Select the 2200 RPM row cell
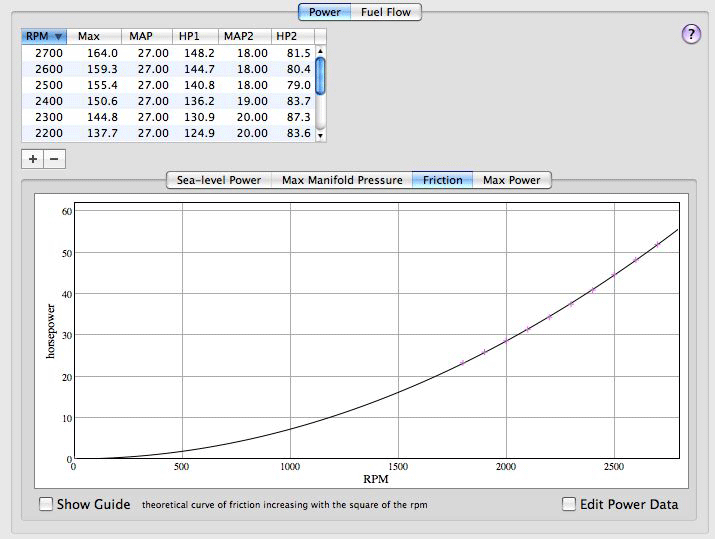Screen dimensions: 715x539 (49, 133)
